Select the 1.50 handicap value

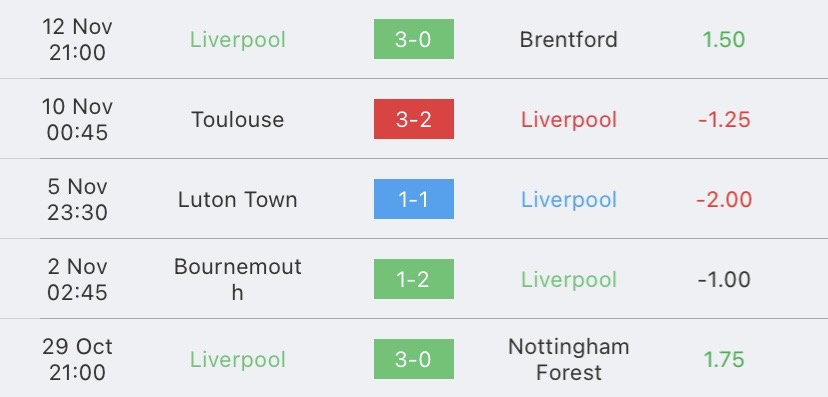723,40
